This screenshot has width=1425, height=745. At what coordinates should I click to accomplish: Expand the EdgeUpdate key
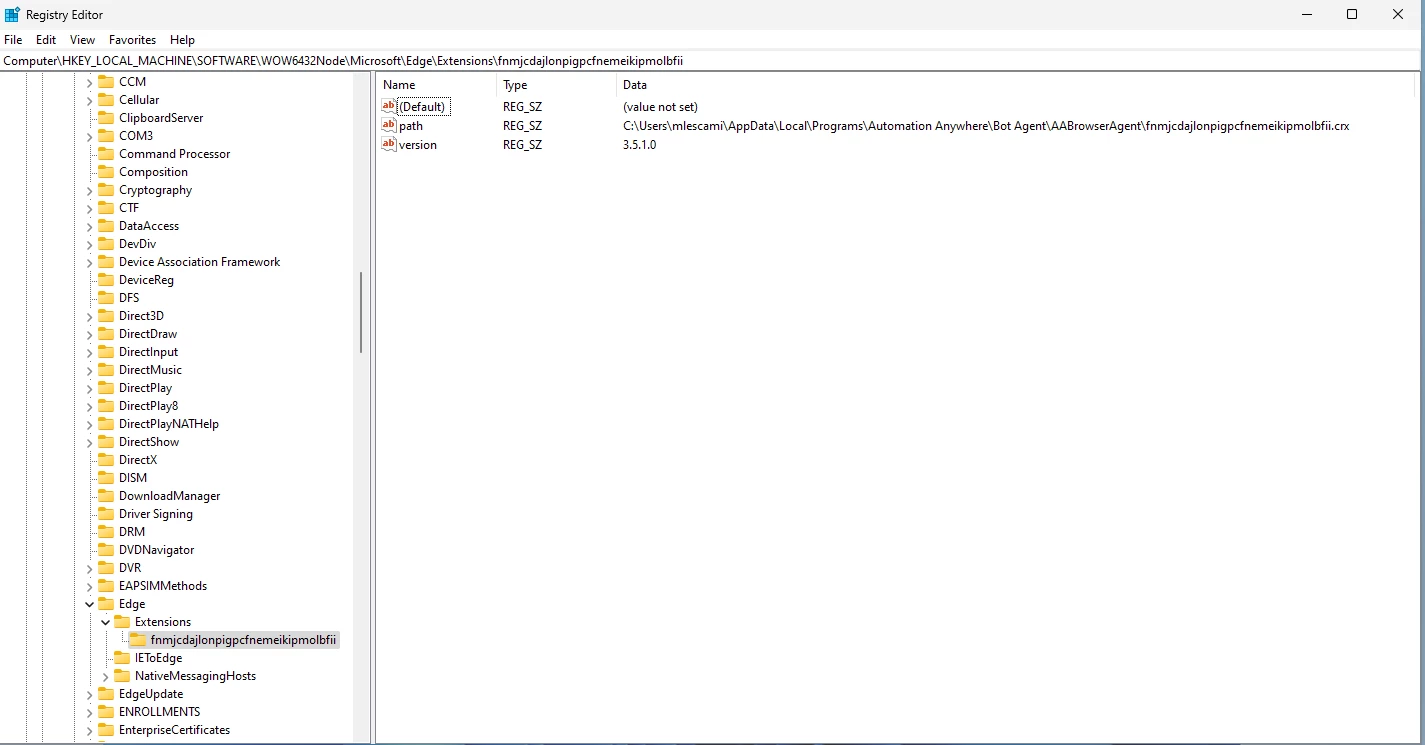tap(89, 694)
